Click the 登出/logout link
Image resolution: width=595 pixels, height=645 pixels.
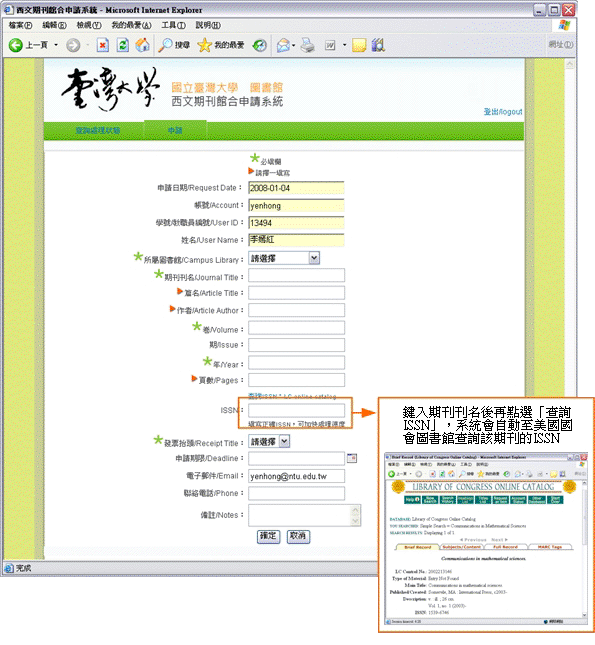coord(503,111)
